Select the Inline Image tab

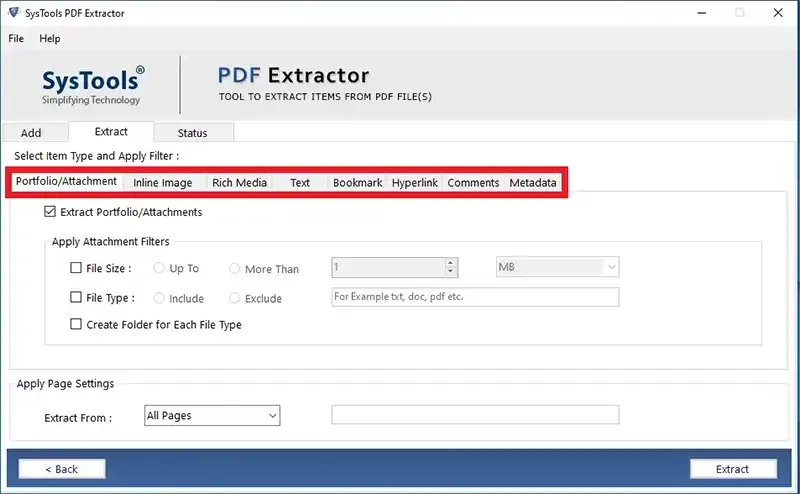[x=162, y=183]
